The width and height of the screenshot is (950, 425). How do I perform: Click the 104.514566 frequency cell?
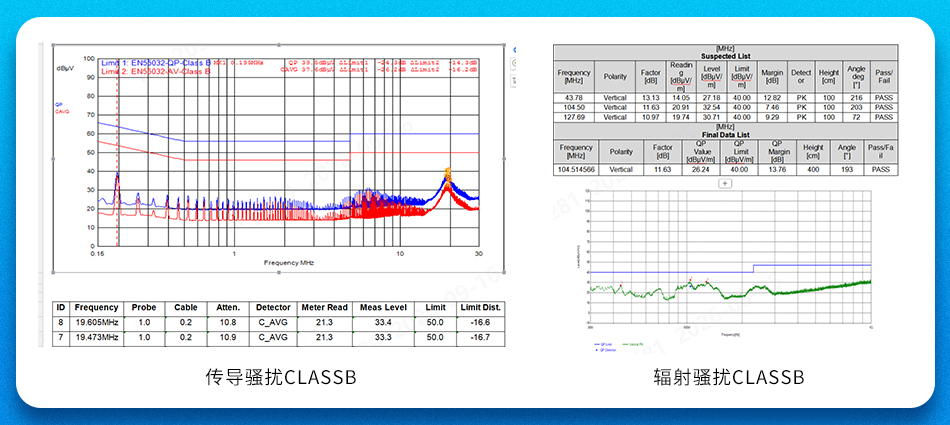577,170
